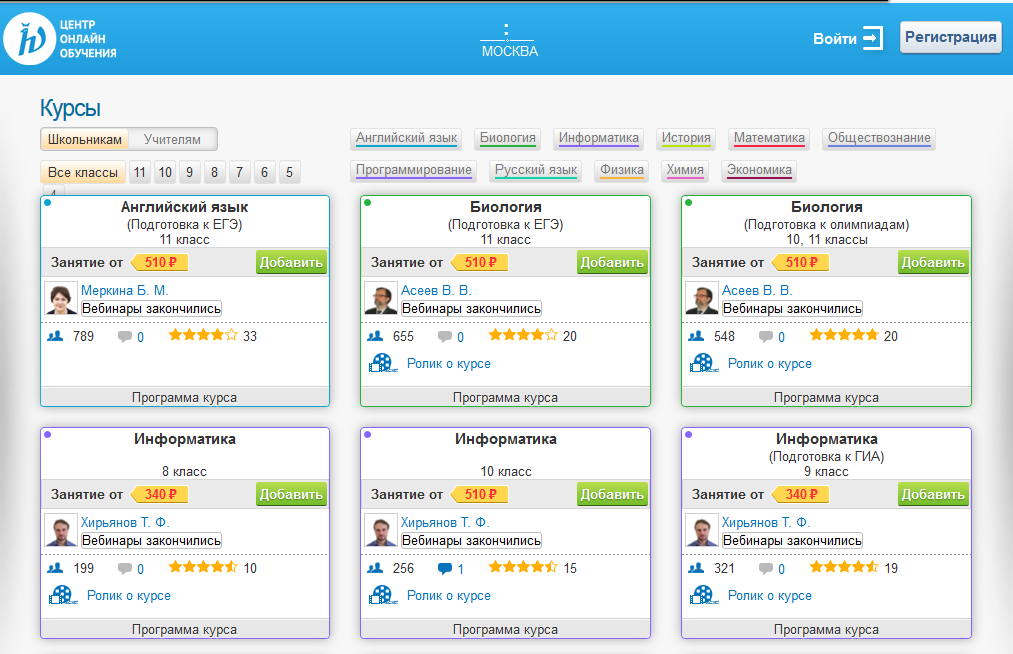Select Программирование subject tag

pyautogui.click(x=413, y=171)
